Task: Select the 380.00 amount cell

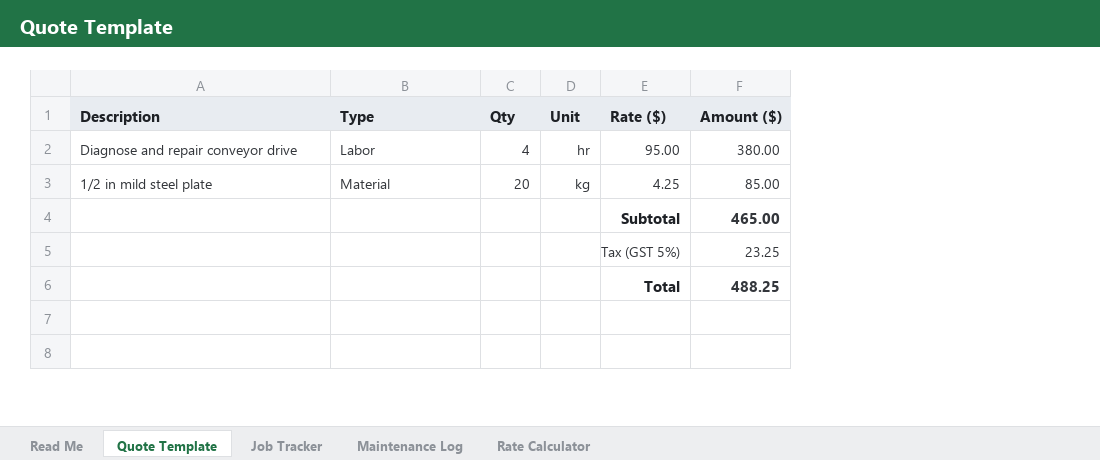Action: [740, 148]
